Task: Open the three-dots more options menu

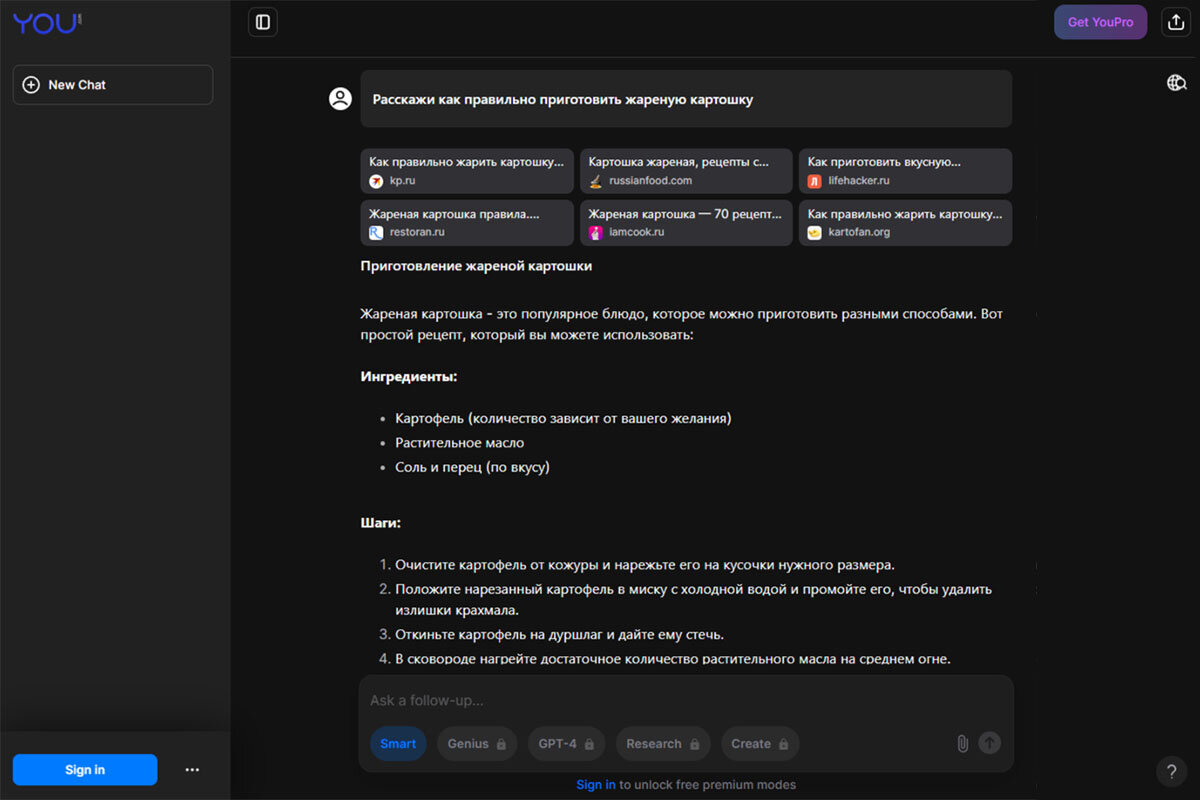Action: click(192, 770)
